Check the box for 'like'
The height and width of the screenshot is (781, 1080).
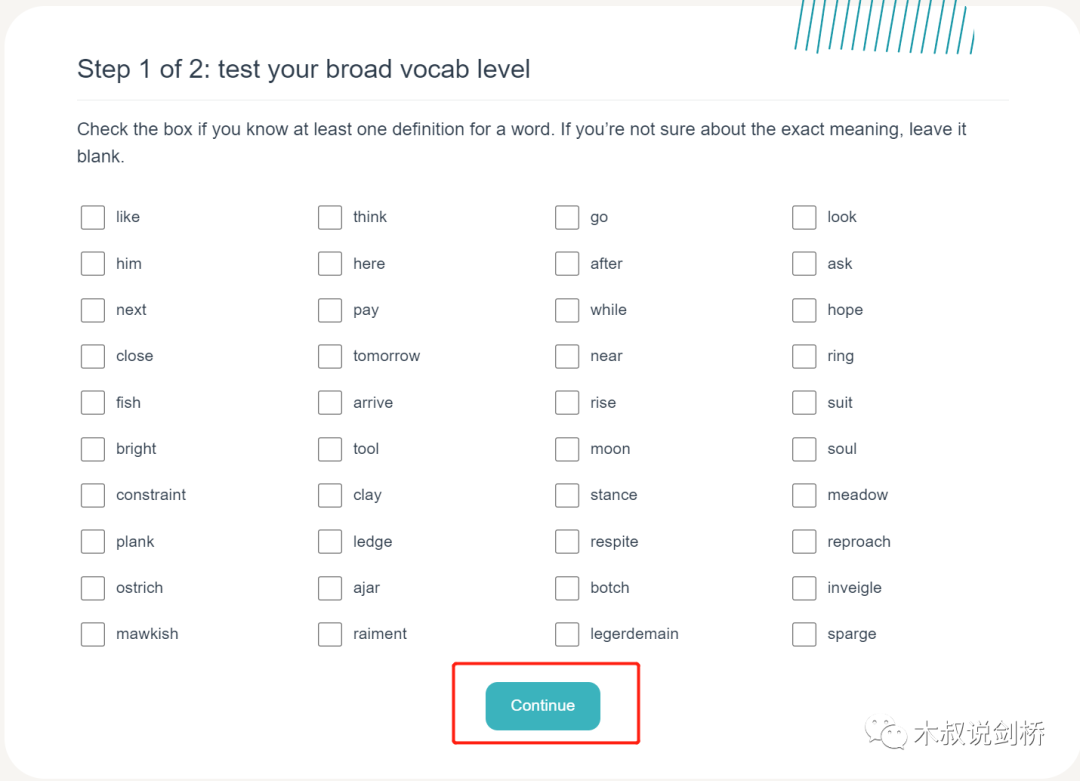[x=93, y=217]
